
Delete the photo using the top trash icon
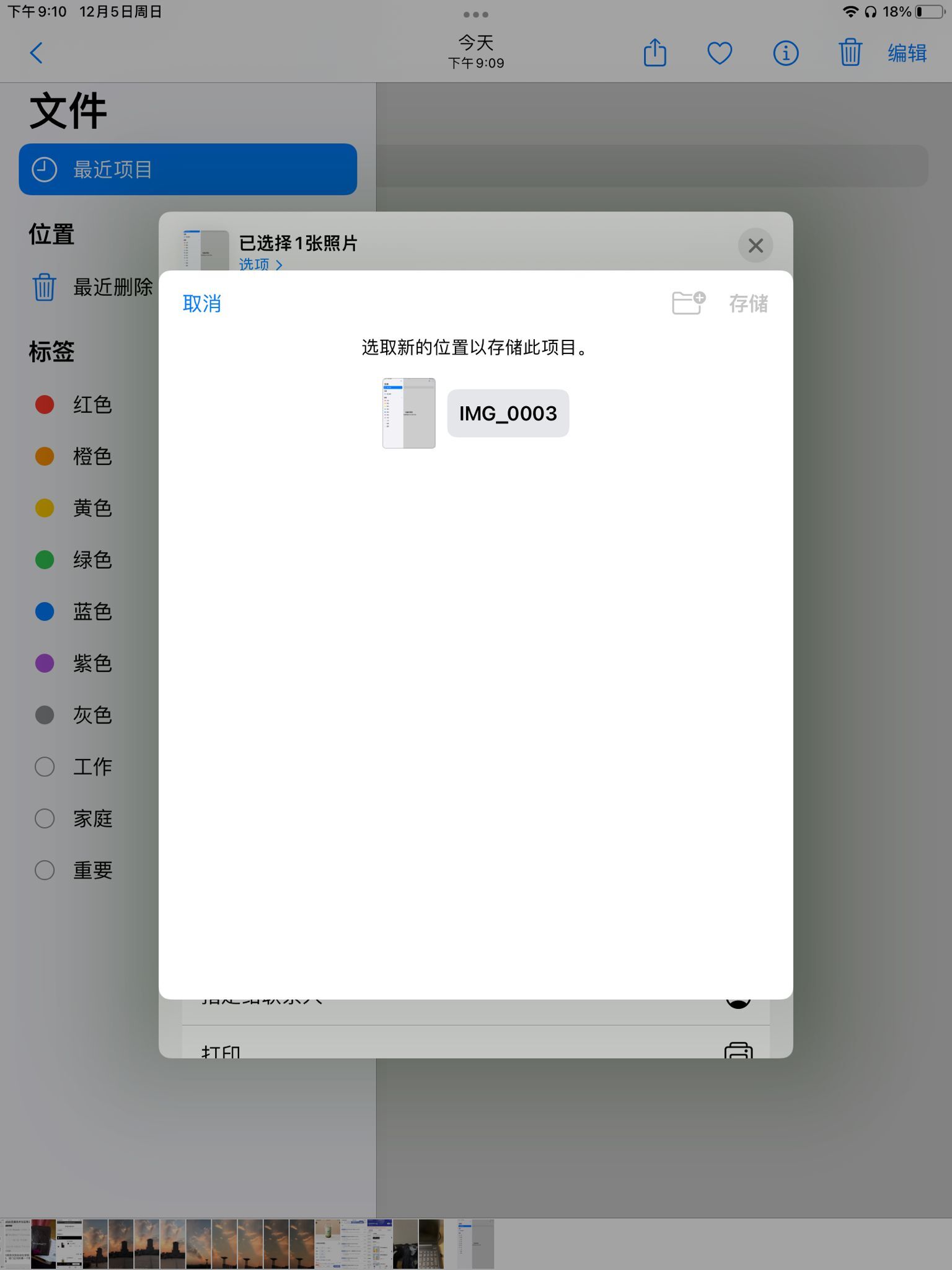coord(850,52)
